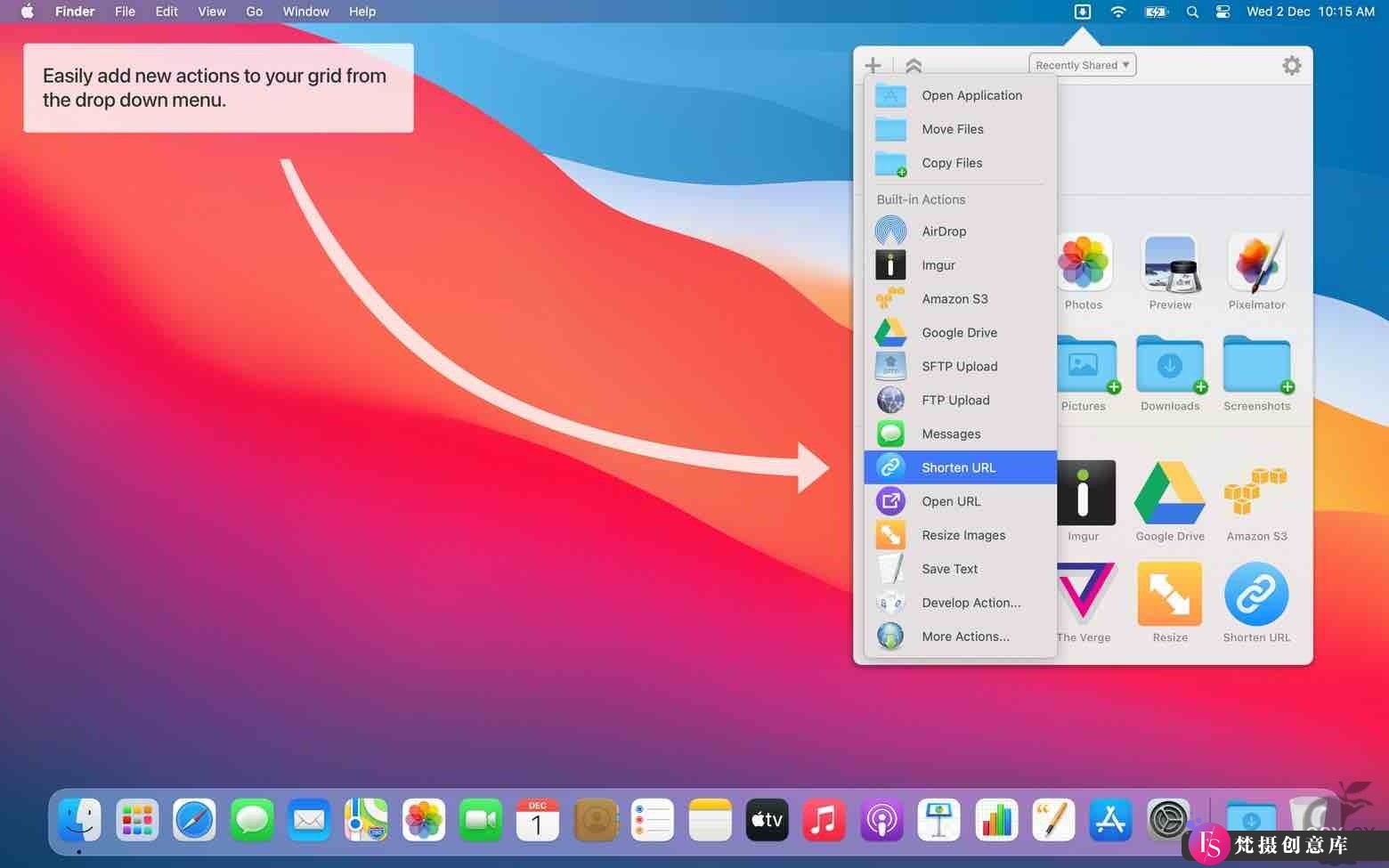Click the Photos grid icon
1389x868 pixels.
tap(1084, 263)
